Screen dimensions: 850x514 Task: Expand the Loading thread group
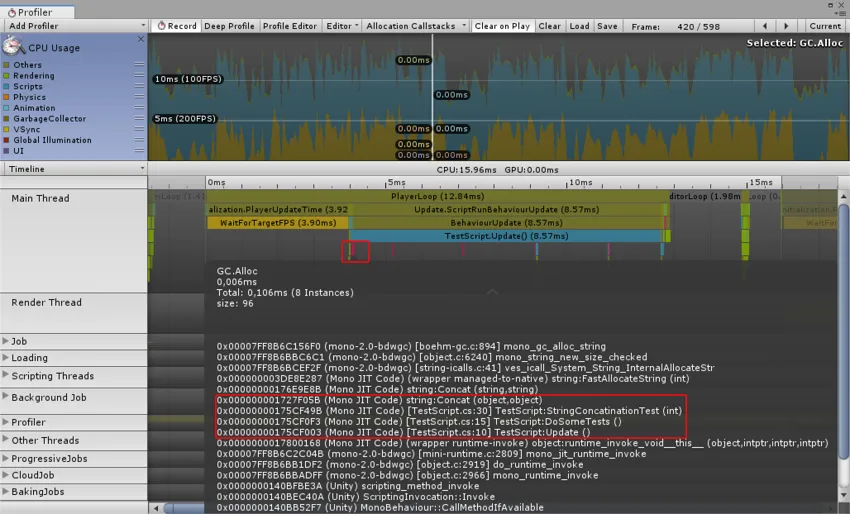click(5, 357)
